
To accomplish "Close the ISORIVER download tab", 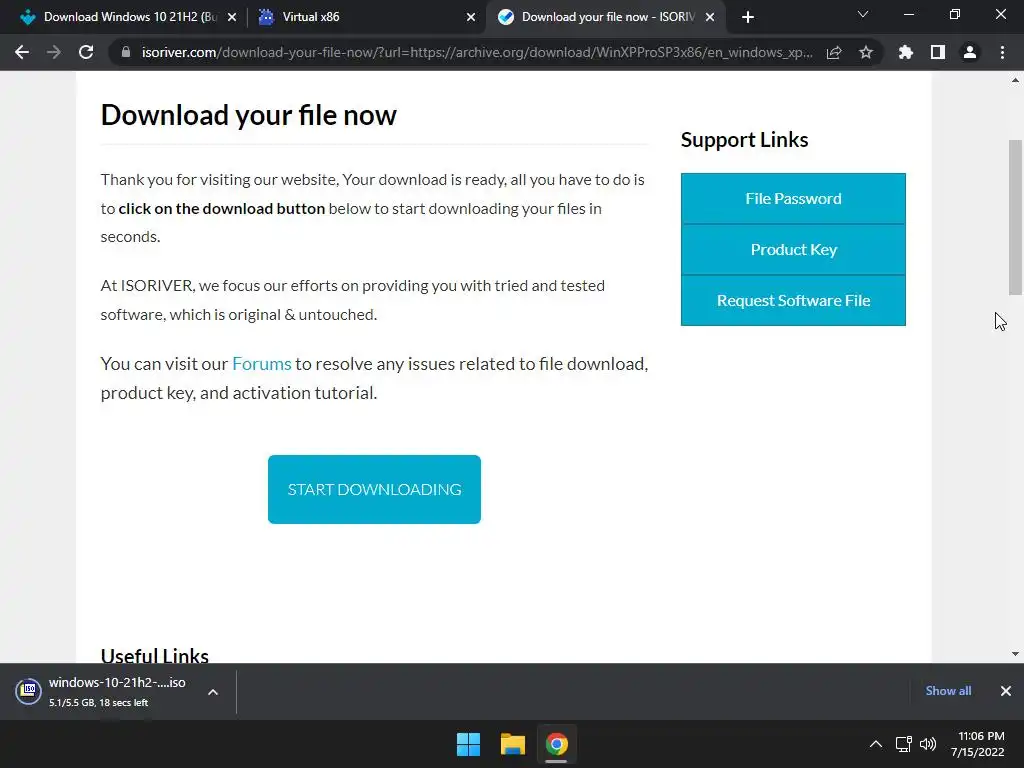I will [710, 17].
